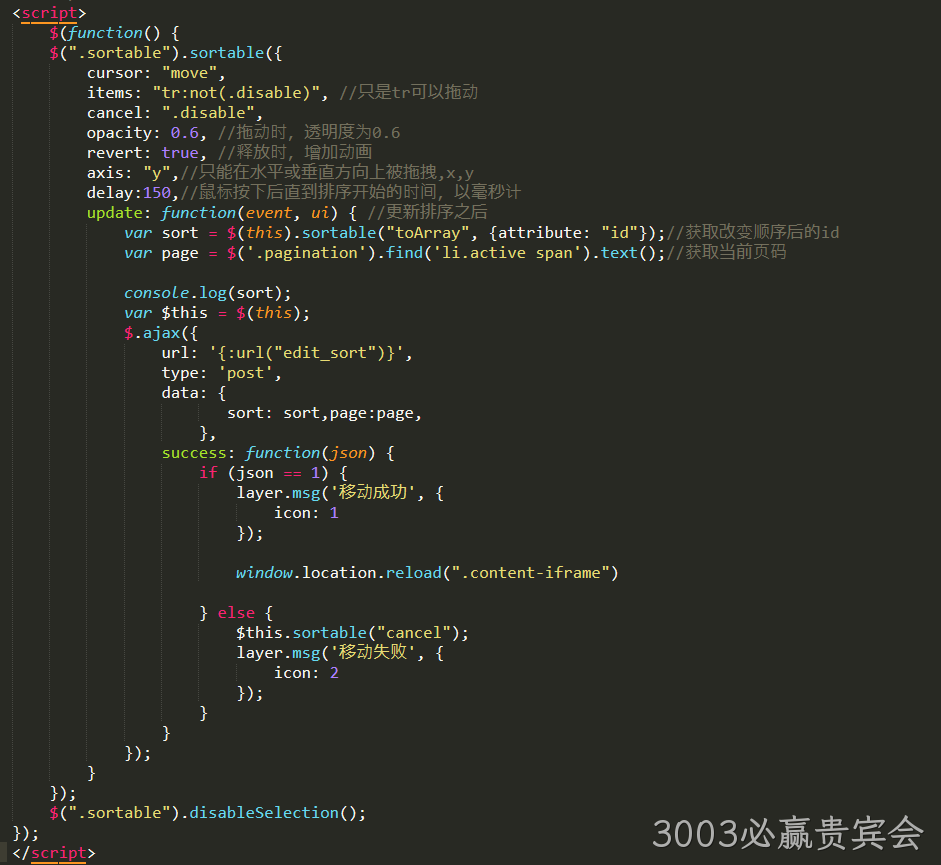Select the cancel property name
Image resolution: width=941 pixels, height=865 pixels.
pos(115,113)
